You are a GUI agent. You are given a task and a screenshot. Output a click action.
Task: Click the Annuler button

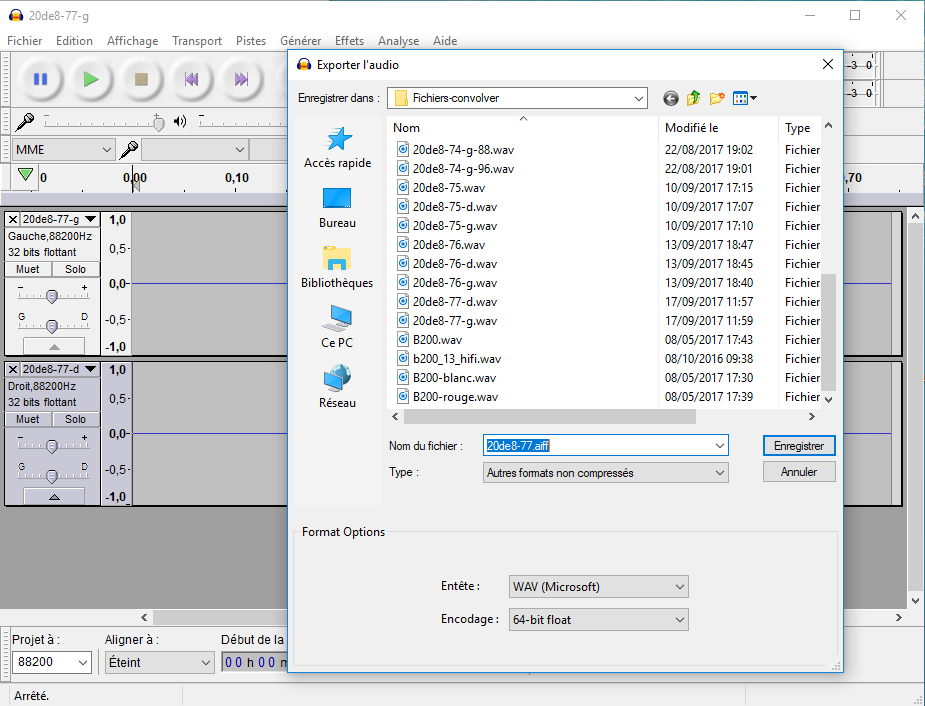[799, 472]
